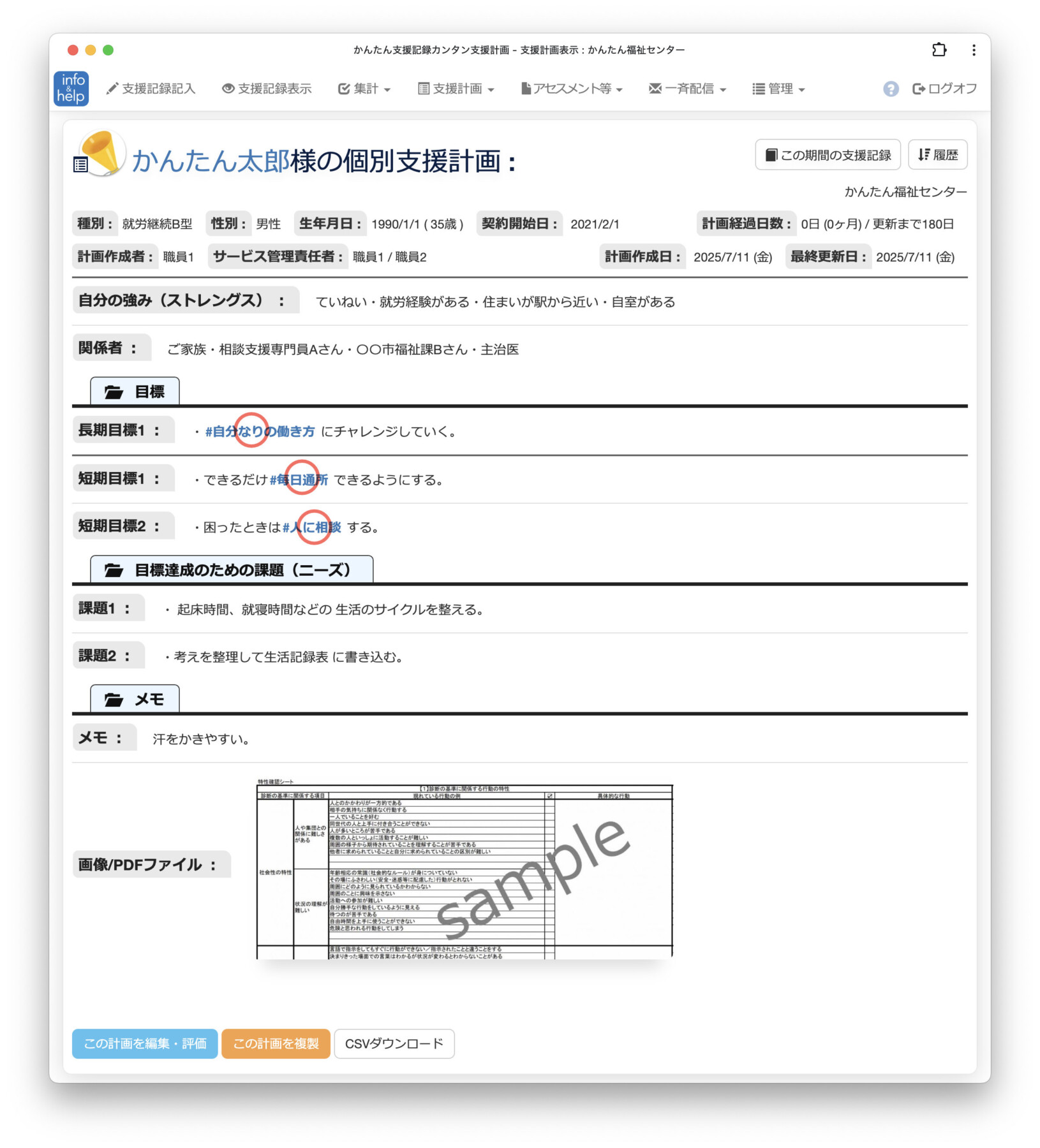Viewport: 1040px width, 1148px height.
Task: Click the #自分なりの働き方 hashtag link
Action: pyautogui.click(x=260, y=432)
